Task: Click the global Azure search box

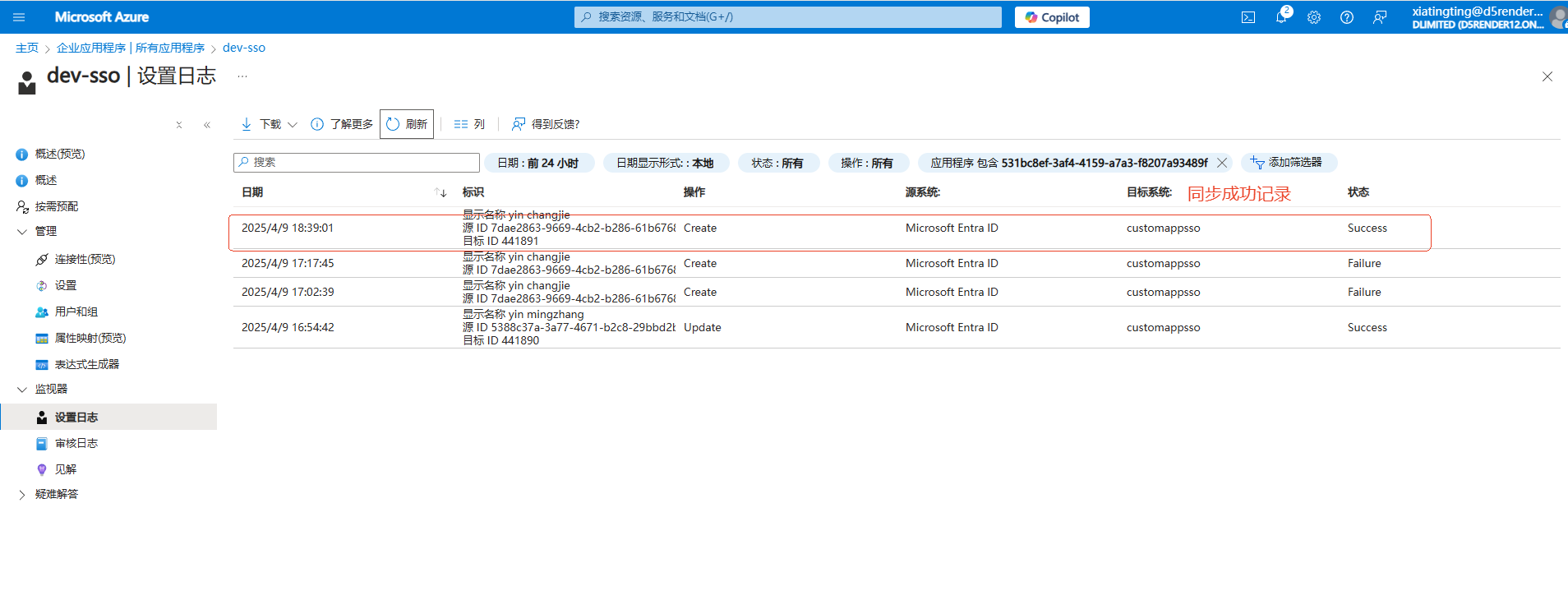Action: coord(787,17)
